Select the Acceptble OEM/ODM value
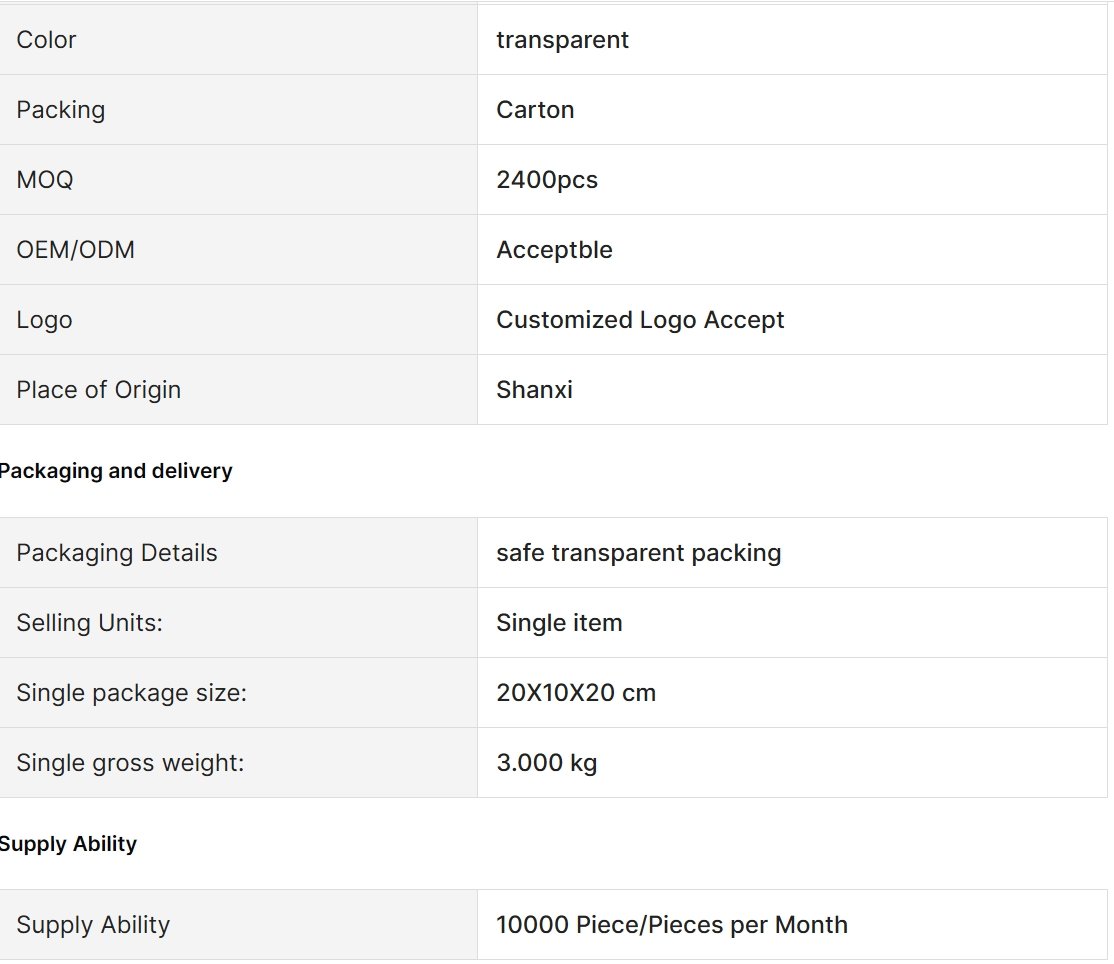Image resolution: width=1114 pixels, height=964 pixels. (x=554, y=250)
